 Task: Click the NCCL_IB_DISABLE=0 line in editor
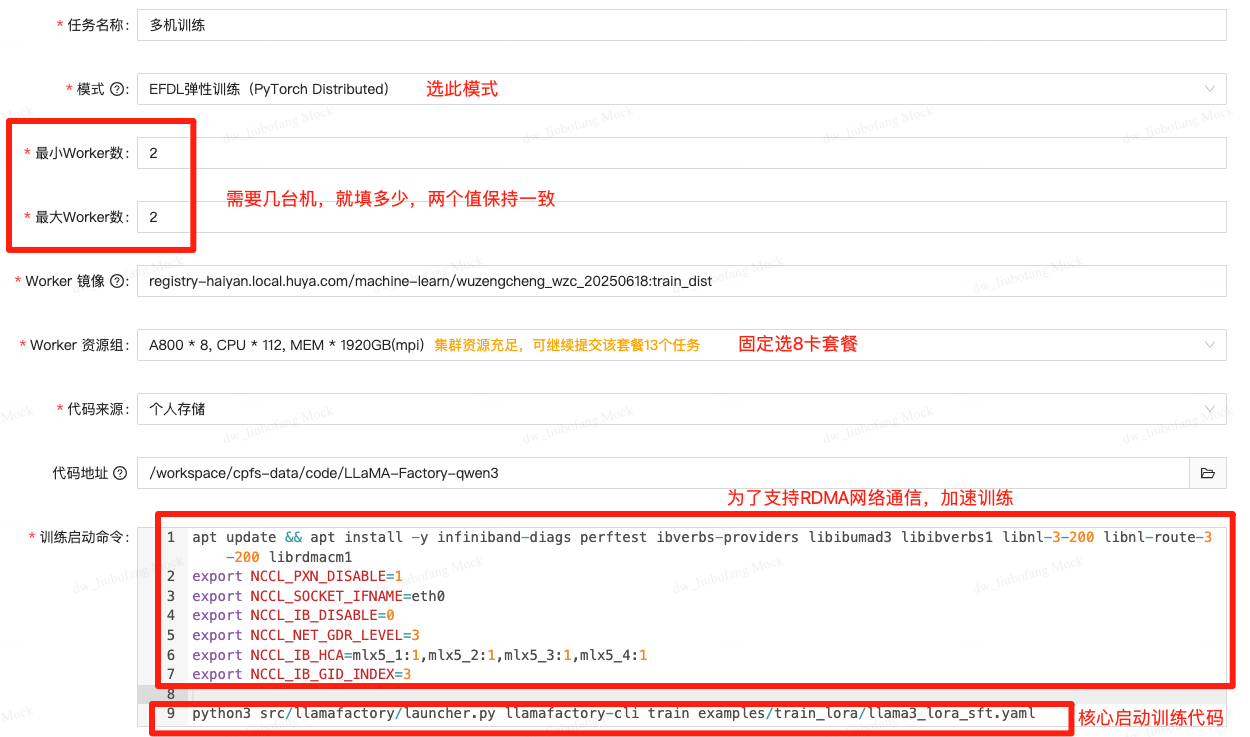click(x=293, y=616)
